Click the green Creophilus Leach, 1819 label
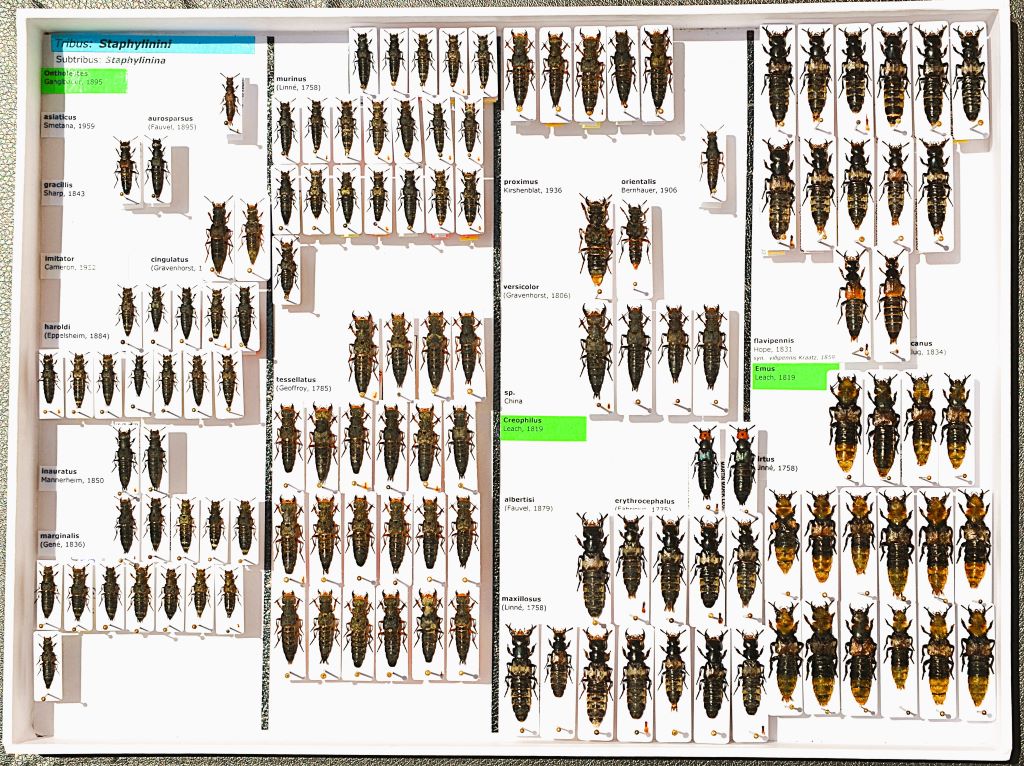Image resolution: width=1024 pixels, height=766 pixels. coord(543,428)
